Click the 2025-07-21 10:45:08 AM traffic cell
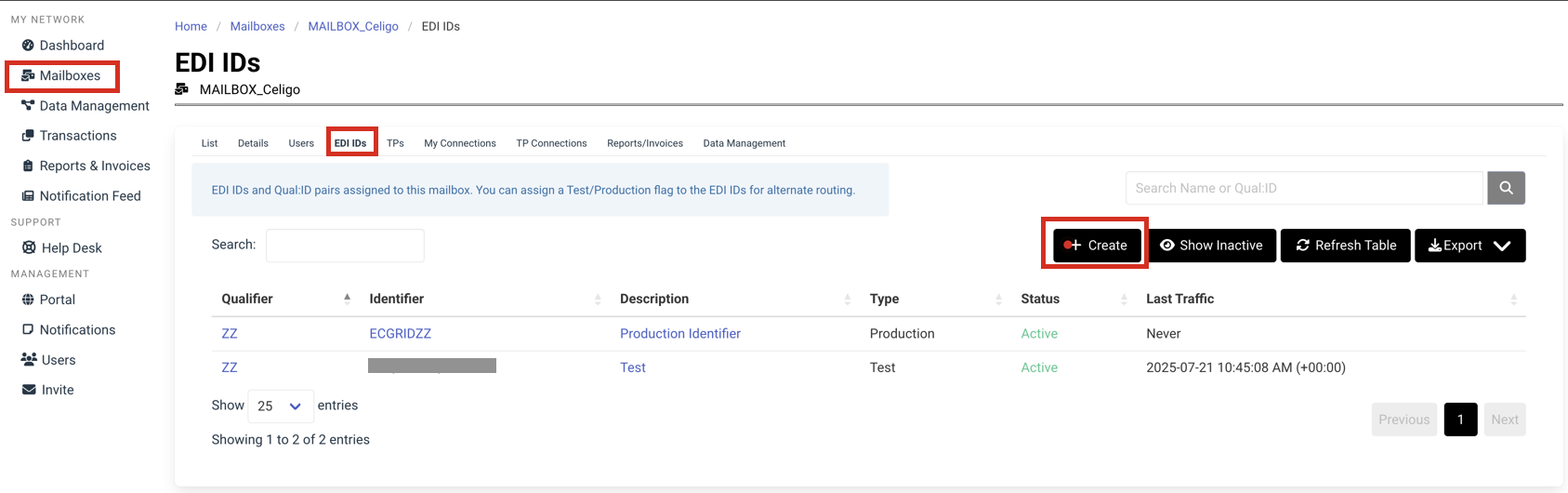 click(x=1245, y=367)
